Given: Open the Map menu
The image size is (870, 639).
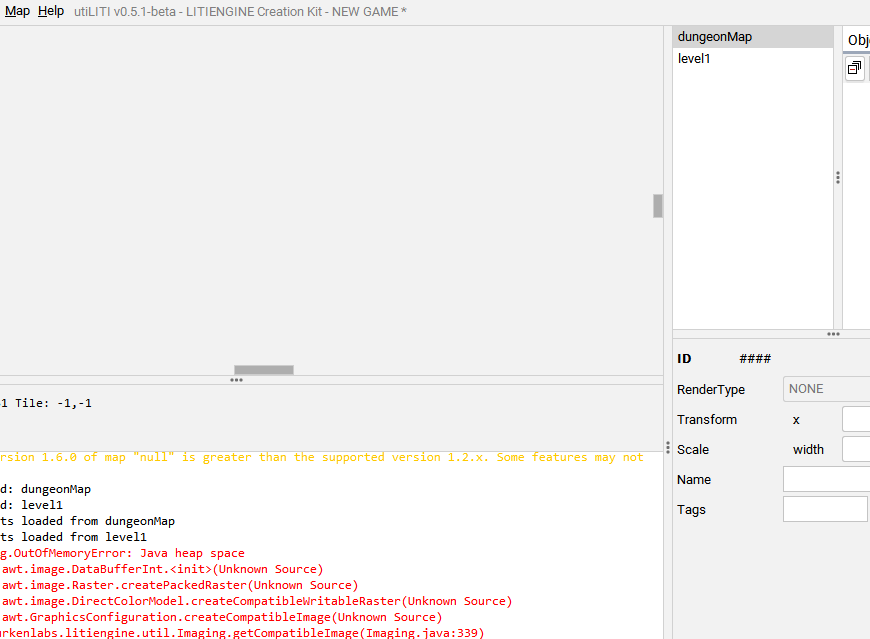Looking at the screenshot, I should 16,10.
